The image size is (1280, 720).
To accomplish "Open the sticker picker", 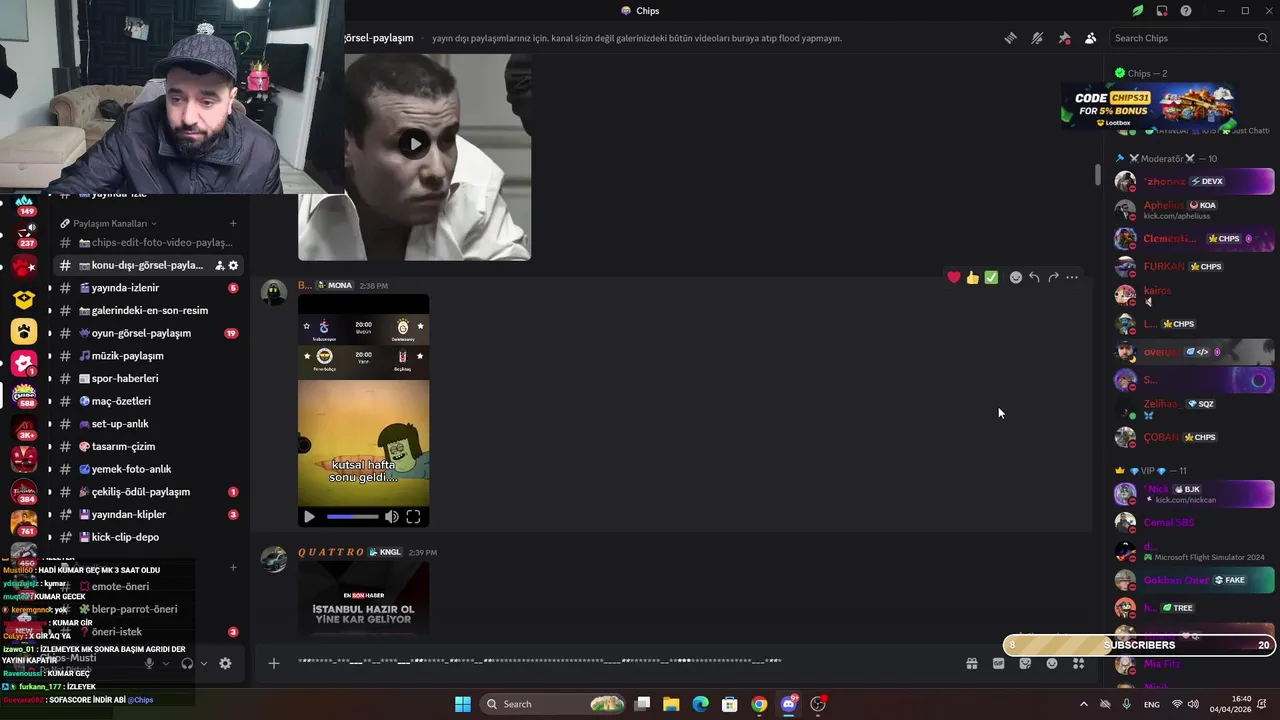I will pos(1025,663).
